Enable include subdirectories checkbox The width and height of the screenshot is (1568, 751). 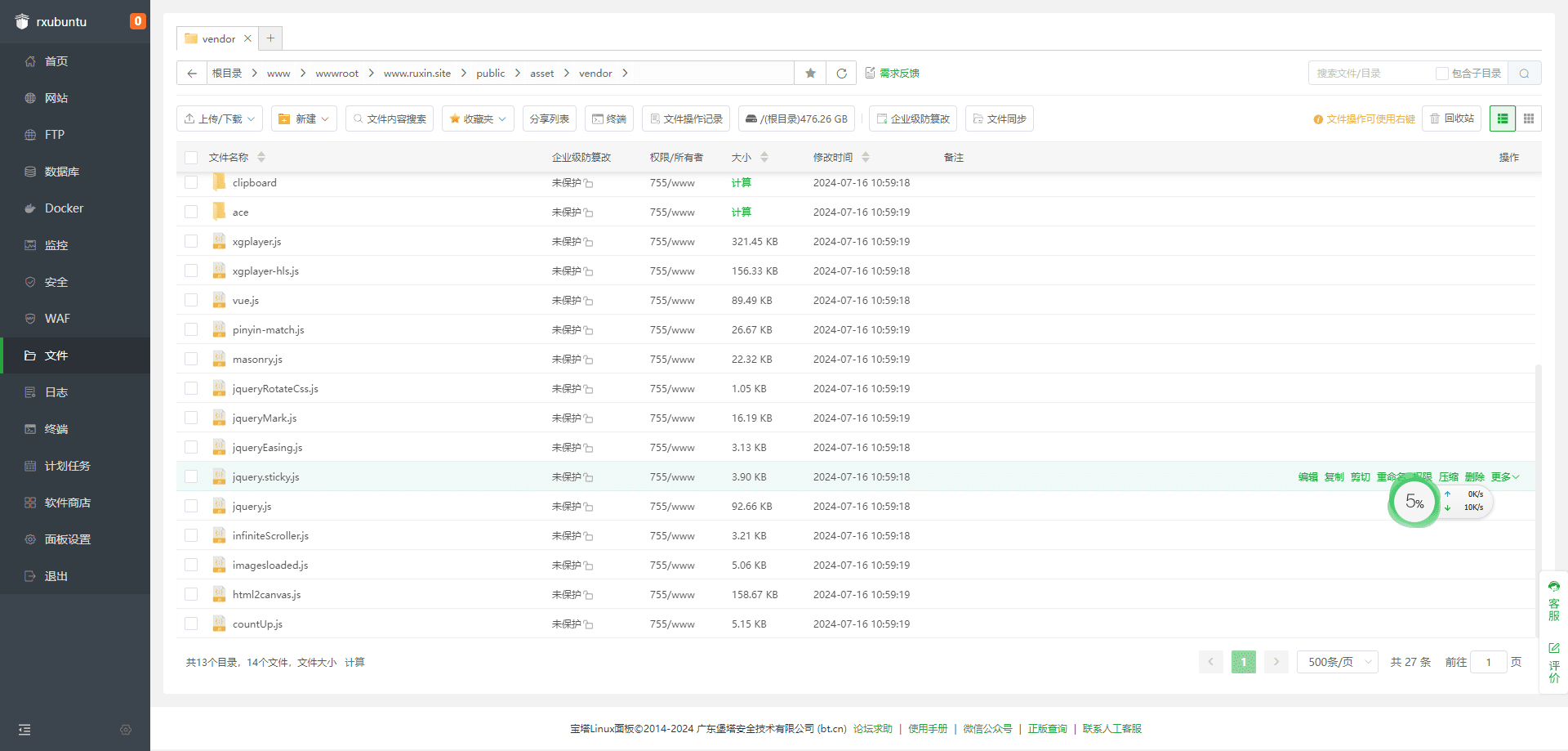1441,74
